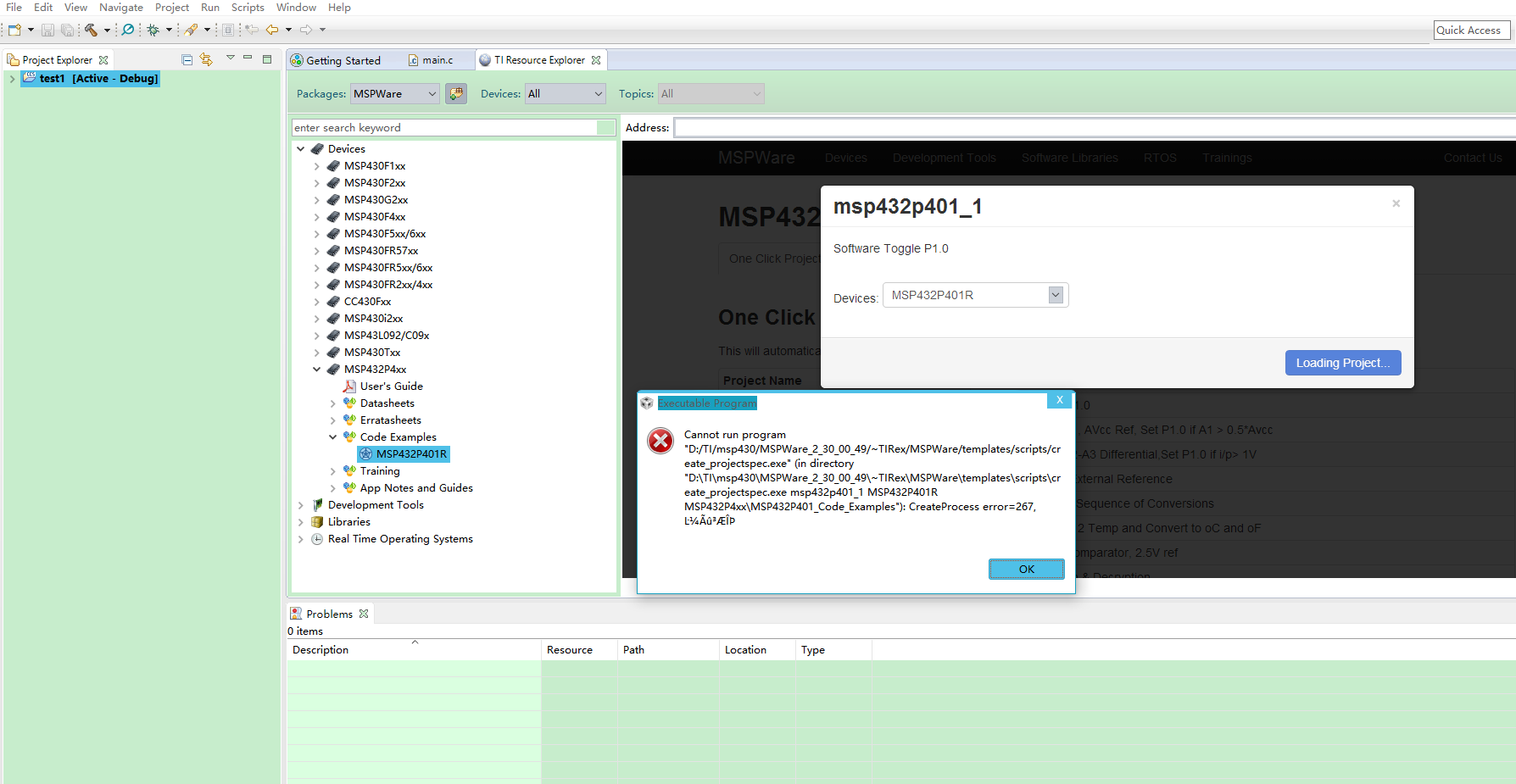The width and height of the screenshot is (1516, 784).
Task: Close the TI Resource Explorer tab
Action: point(596,60)
